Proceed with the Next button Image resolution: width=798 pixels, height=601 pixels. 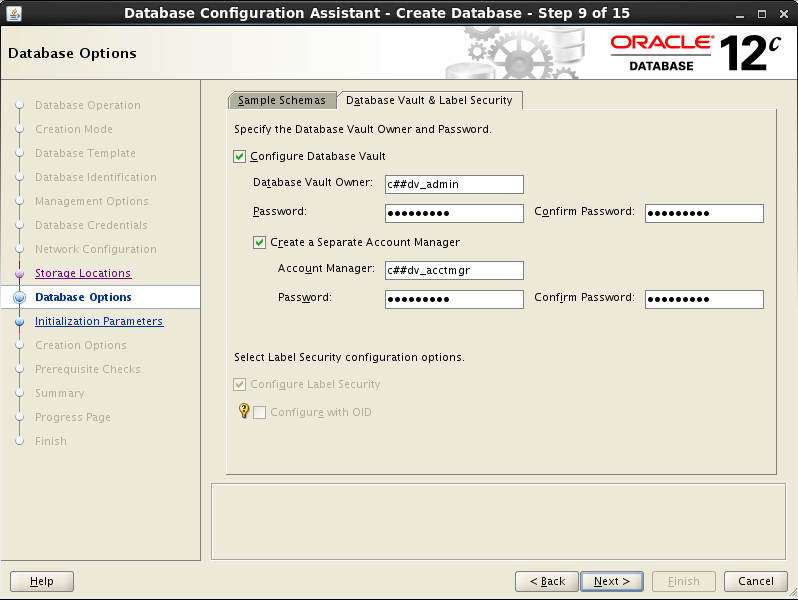click(x=612, y=581)
